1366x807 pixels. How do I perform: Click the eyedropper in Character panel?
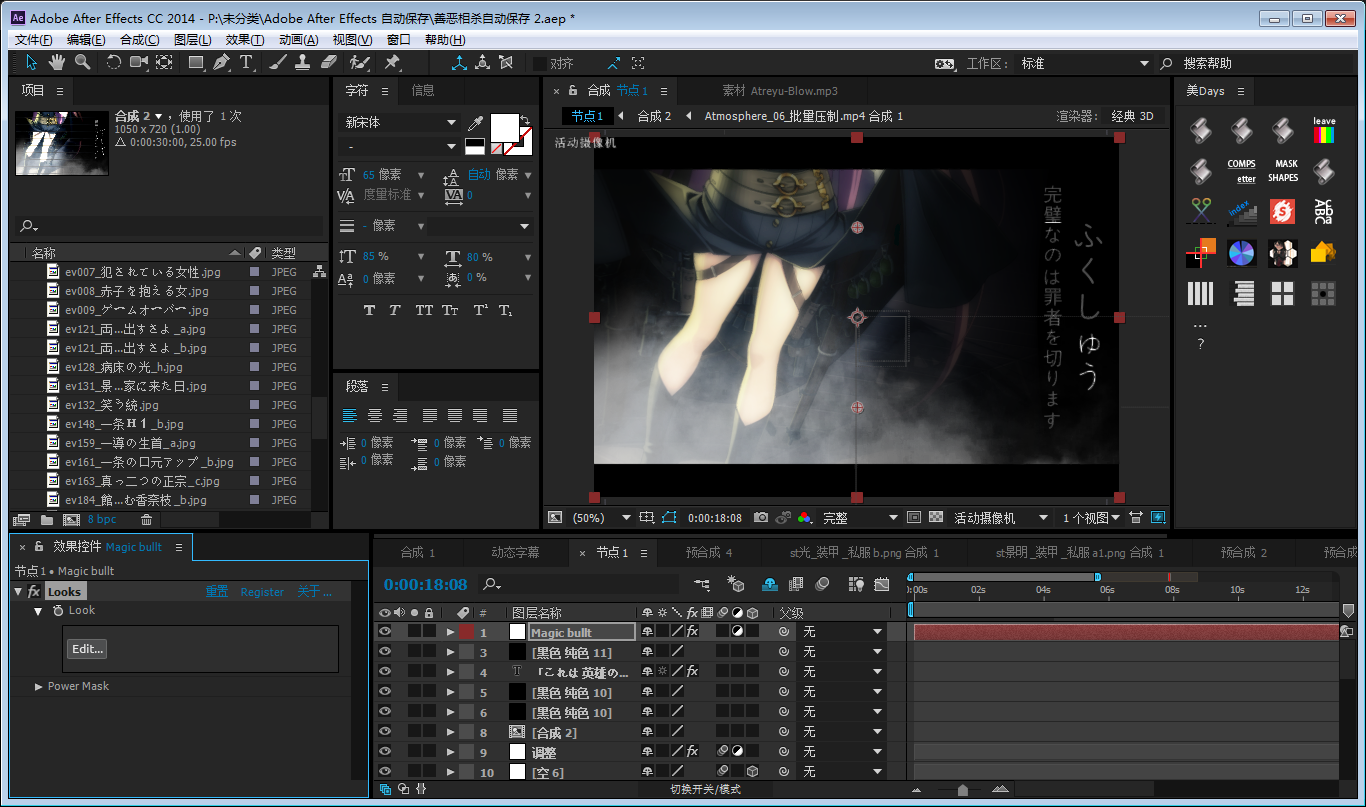[x=475, y=124]
